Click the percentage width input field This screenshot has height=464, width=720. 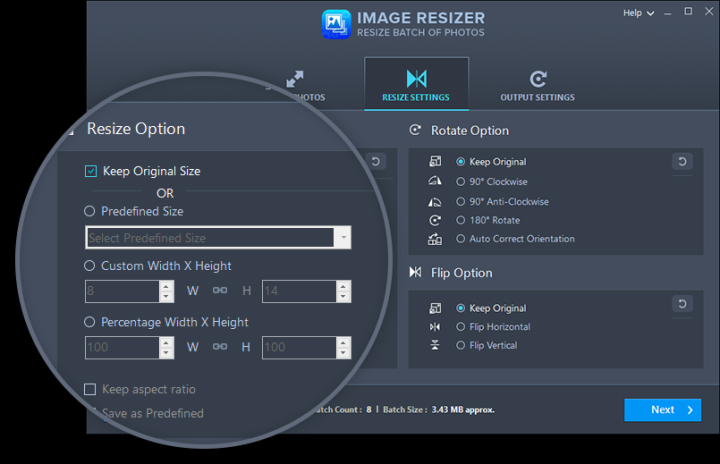(x=122, y=347)
